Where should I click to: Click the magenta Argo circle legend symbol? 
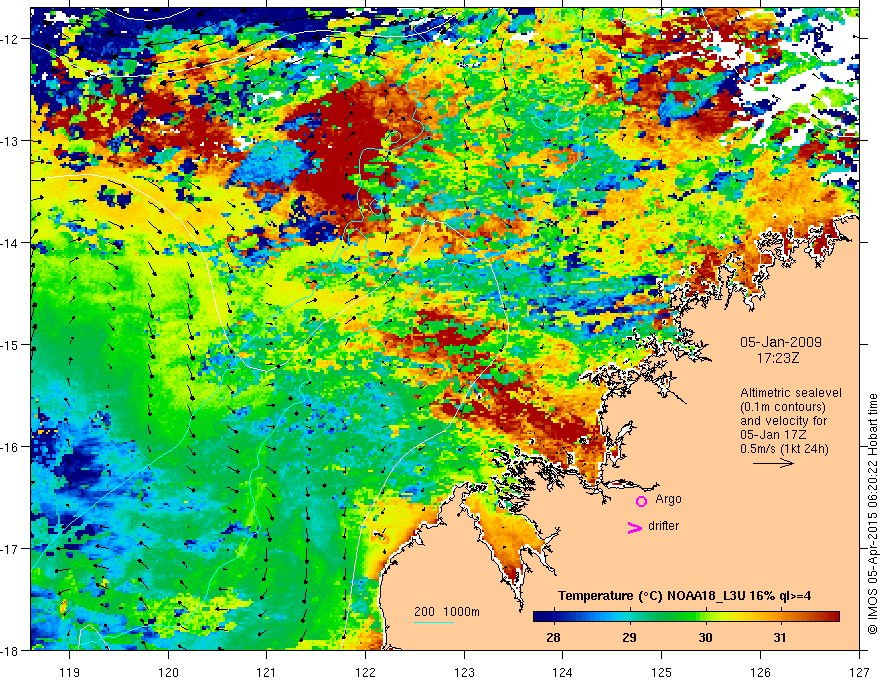click(x=641, y=501)
